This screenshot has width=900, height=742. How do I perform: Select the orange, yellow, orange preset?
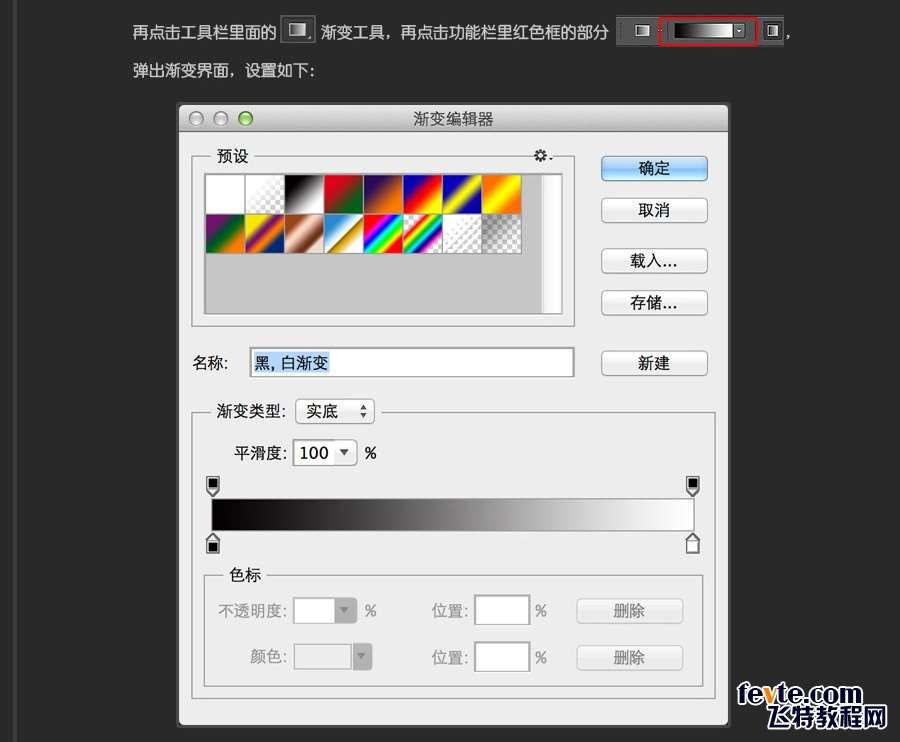(502, 195)
